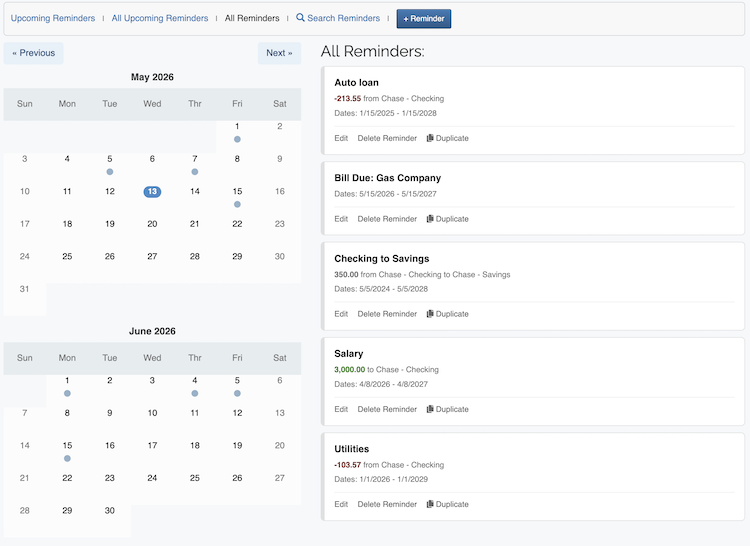Viewport: 750px width, 546px height.
Task: Edit the Gas Company bill reminder
Action: click(x=341, y=219)
